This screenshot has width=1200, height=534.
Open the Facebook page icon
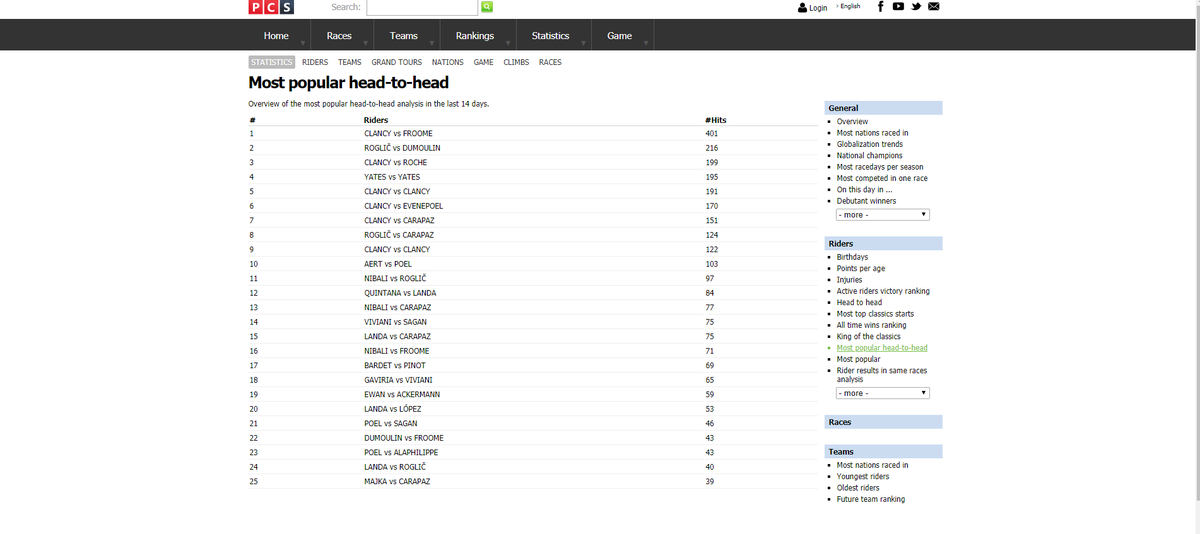(880, 6)
